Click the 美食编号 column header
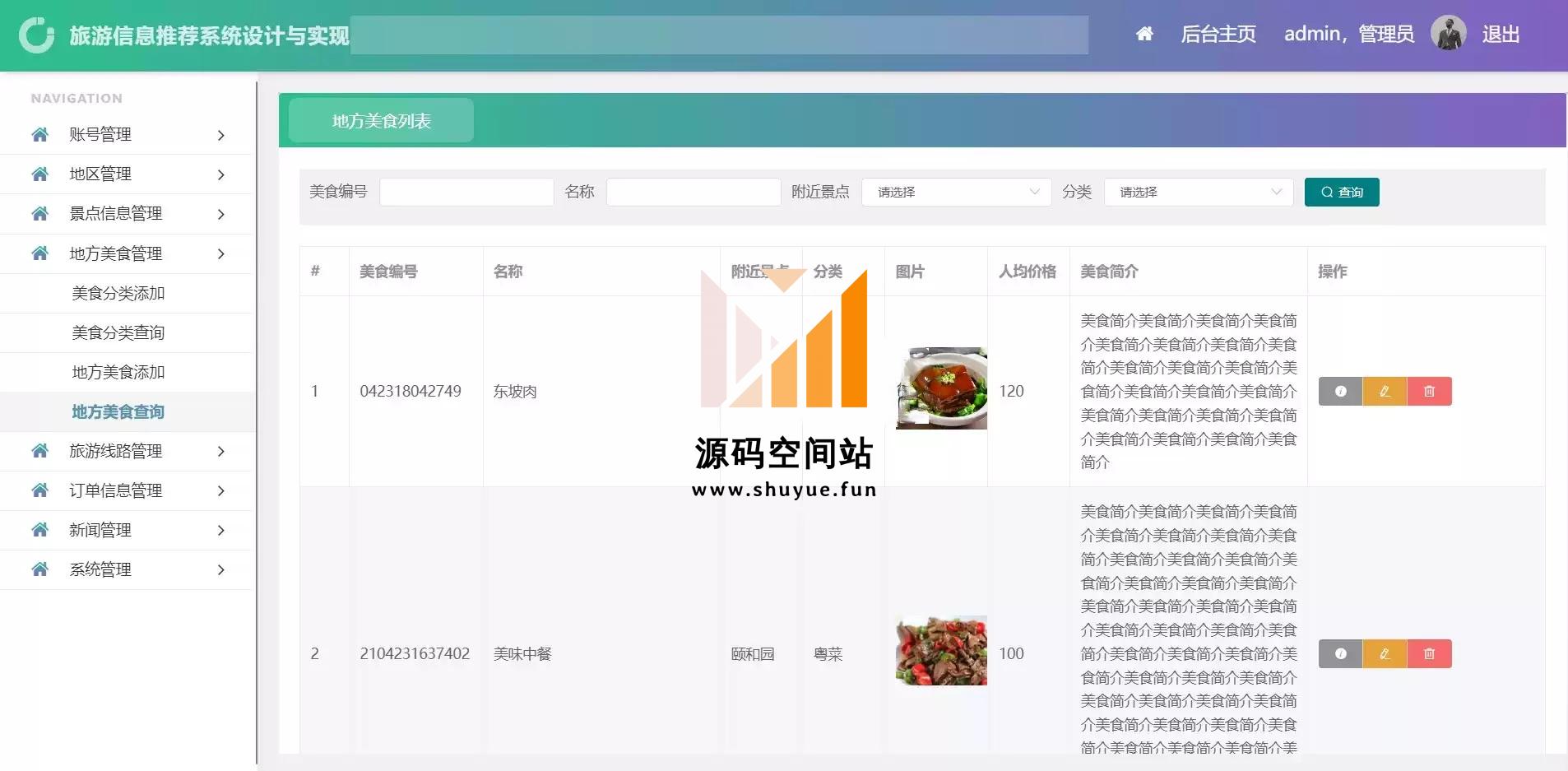The height and width of the screenshot is (771, 1568). (388, 272)
